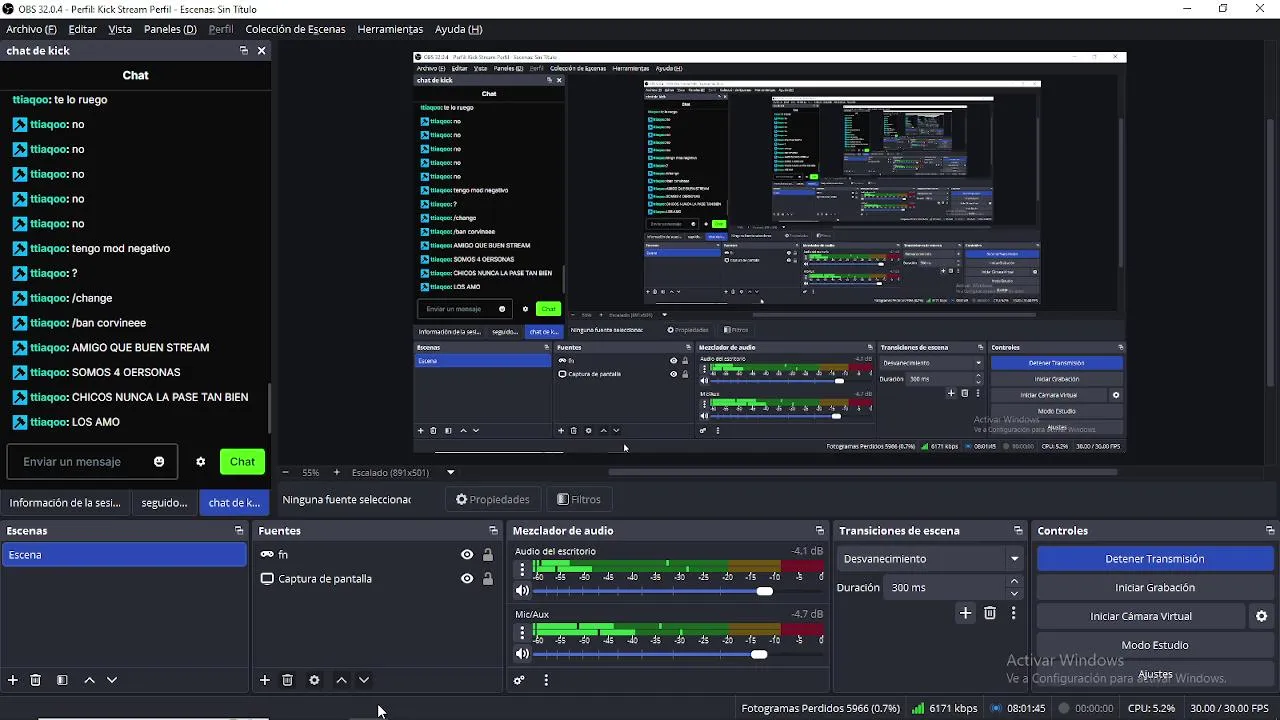Image resolution: width=1280 pixels, height=720 pixels.
Task: Close the chat de kick dock
Action: pyautogui.click(x=262, y=50)
